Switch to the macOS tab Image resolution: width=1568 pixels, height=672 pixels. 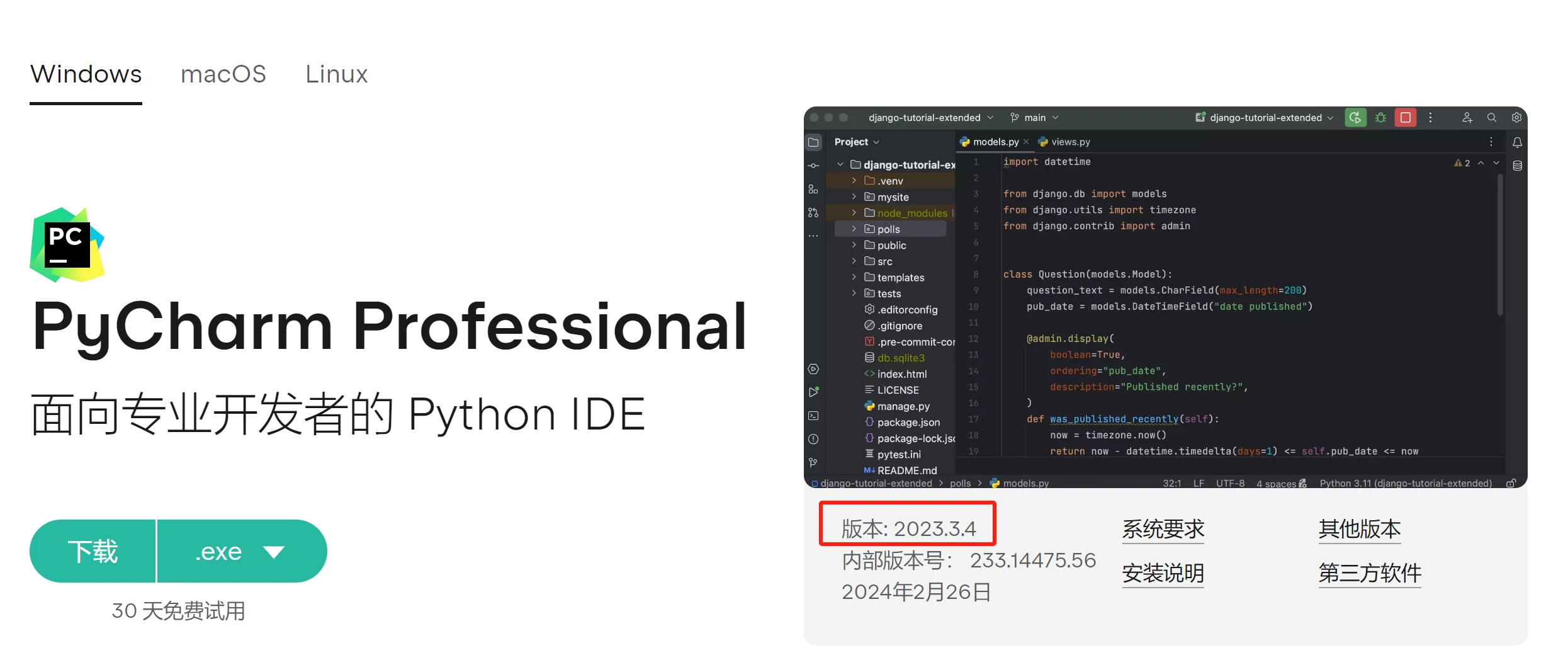point(223,75)
